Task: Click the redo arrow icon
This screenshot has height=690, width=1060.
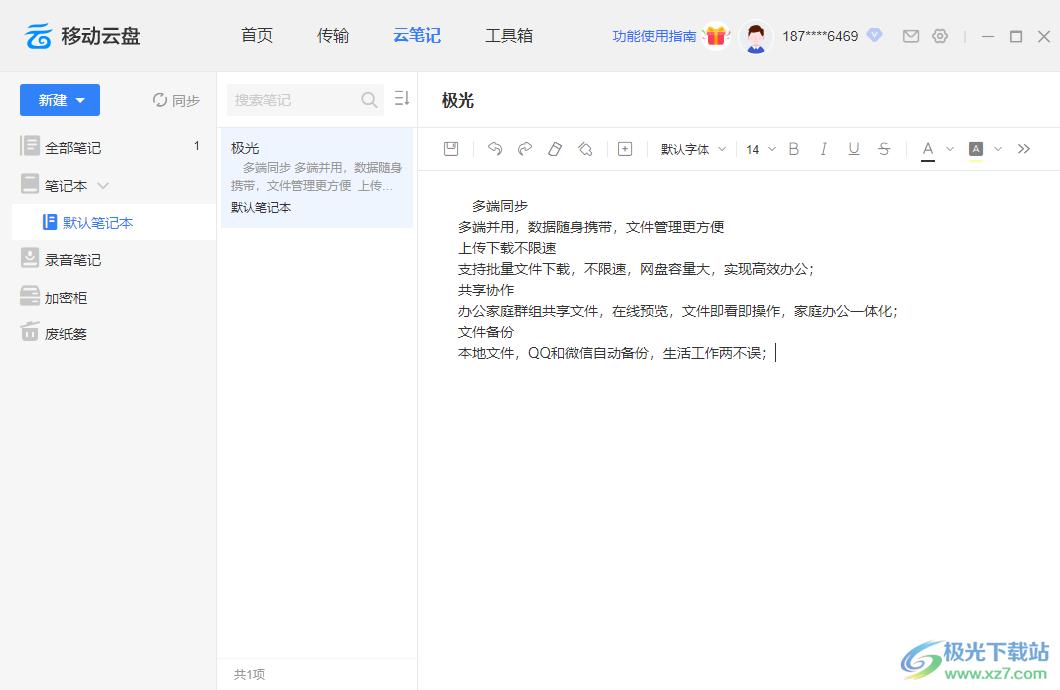Action: click(525, 149)
